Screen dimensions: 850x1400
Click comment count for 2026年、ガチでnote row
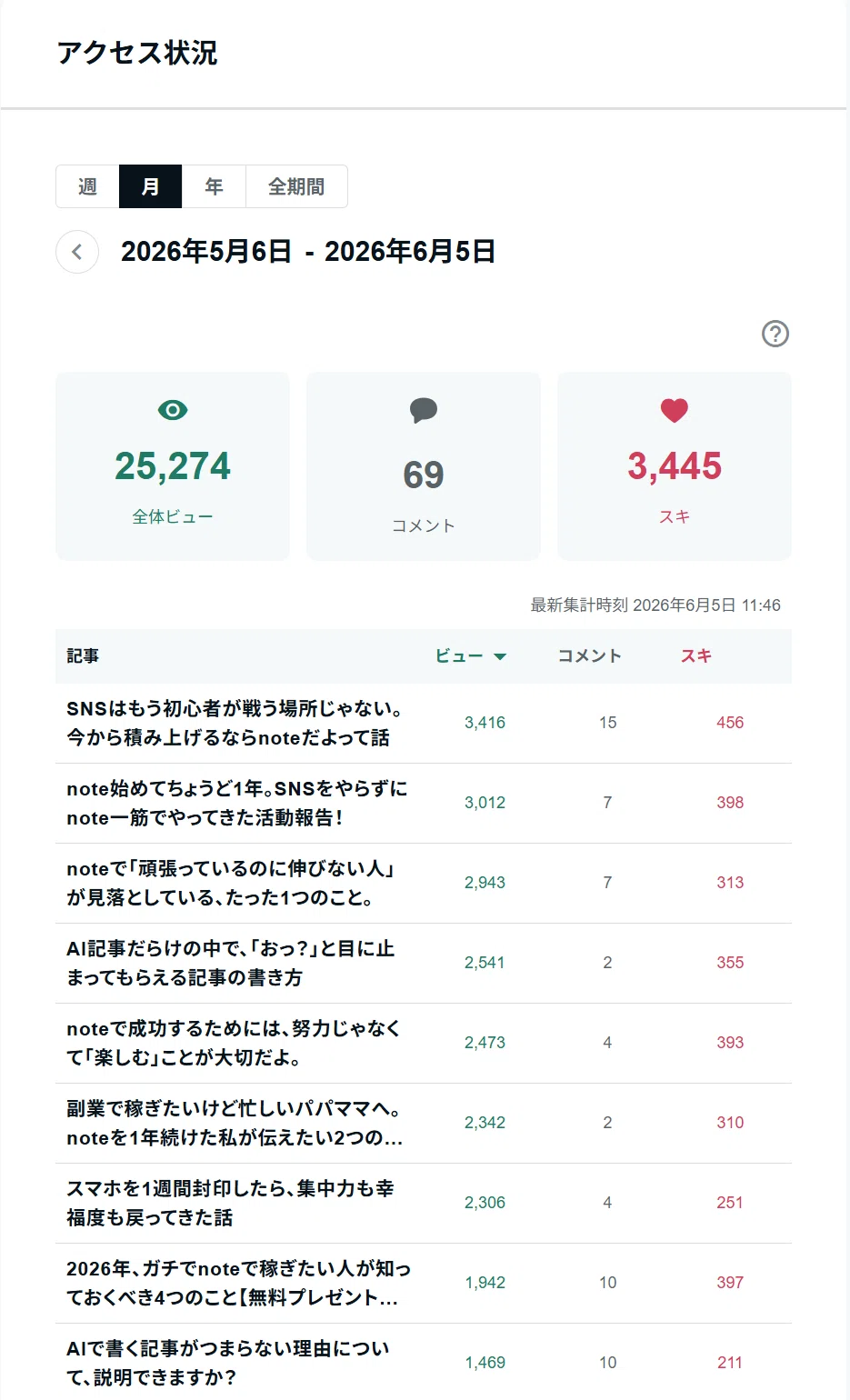pos(607,1283)
